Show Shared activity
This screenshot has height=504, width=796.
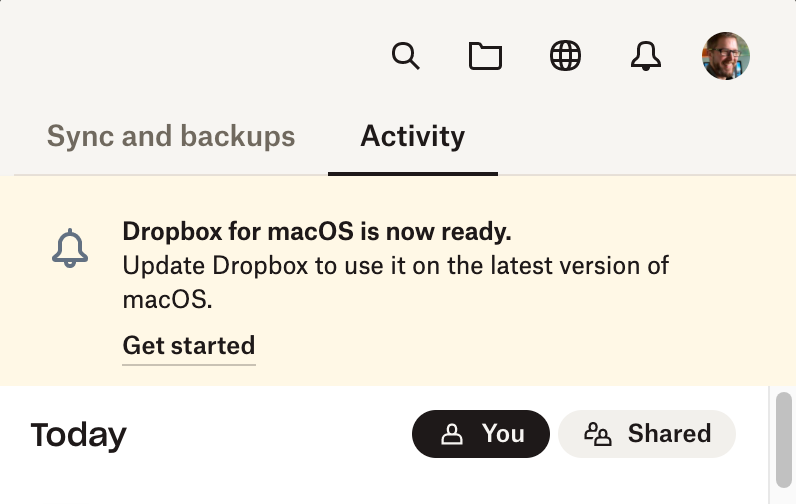(647, 434)
